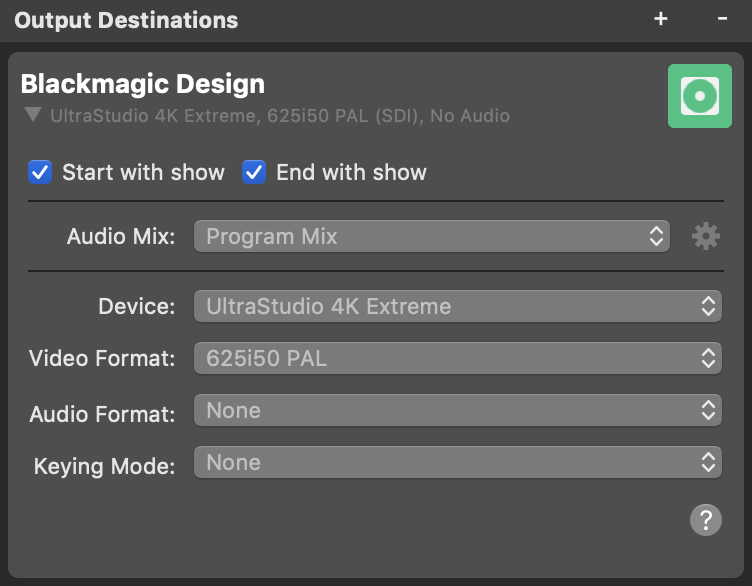Open help via question mark button
The image size is (752, 586).
click(705, 520)
